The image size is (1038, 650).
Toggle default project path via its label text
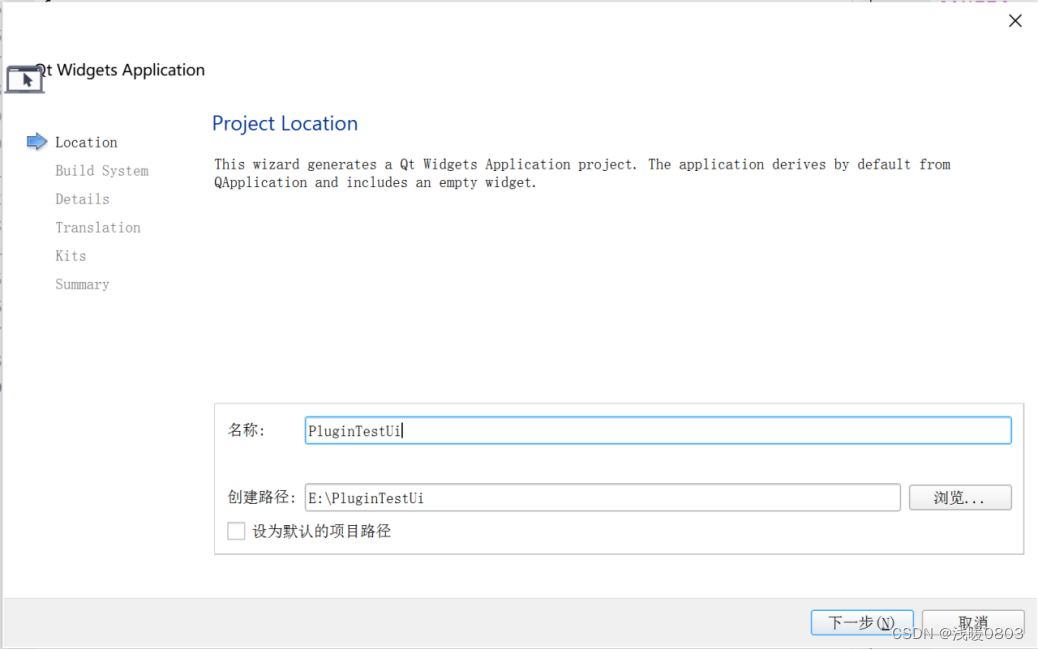320,531
